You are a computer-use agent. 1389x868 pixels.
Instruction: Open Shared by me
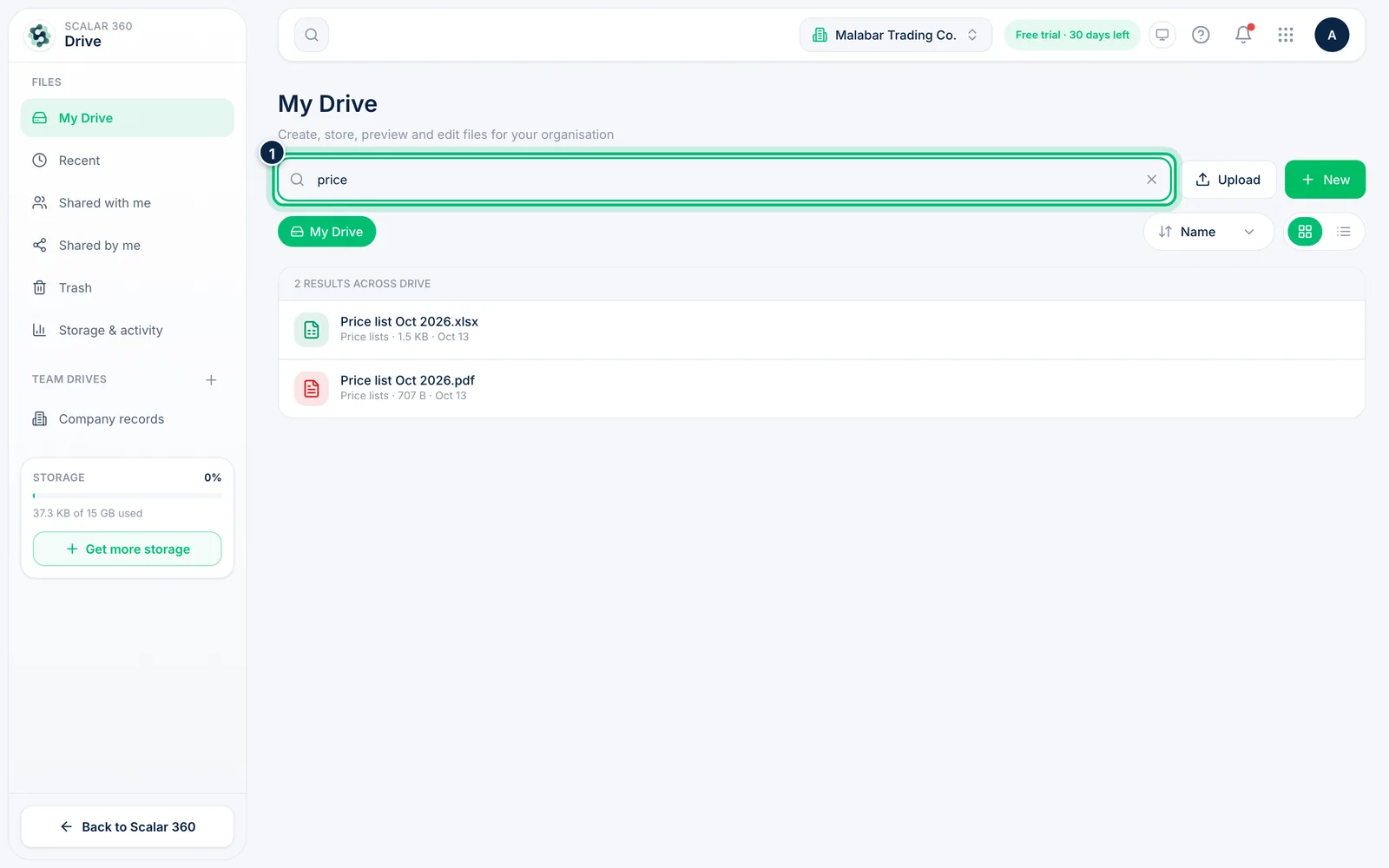click(x=128, y=246)
